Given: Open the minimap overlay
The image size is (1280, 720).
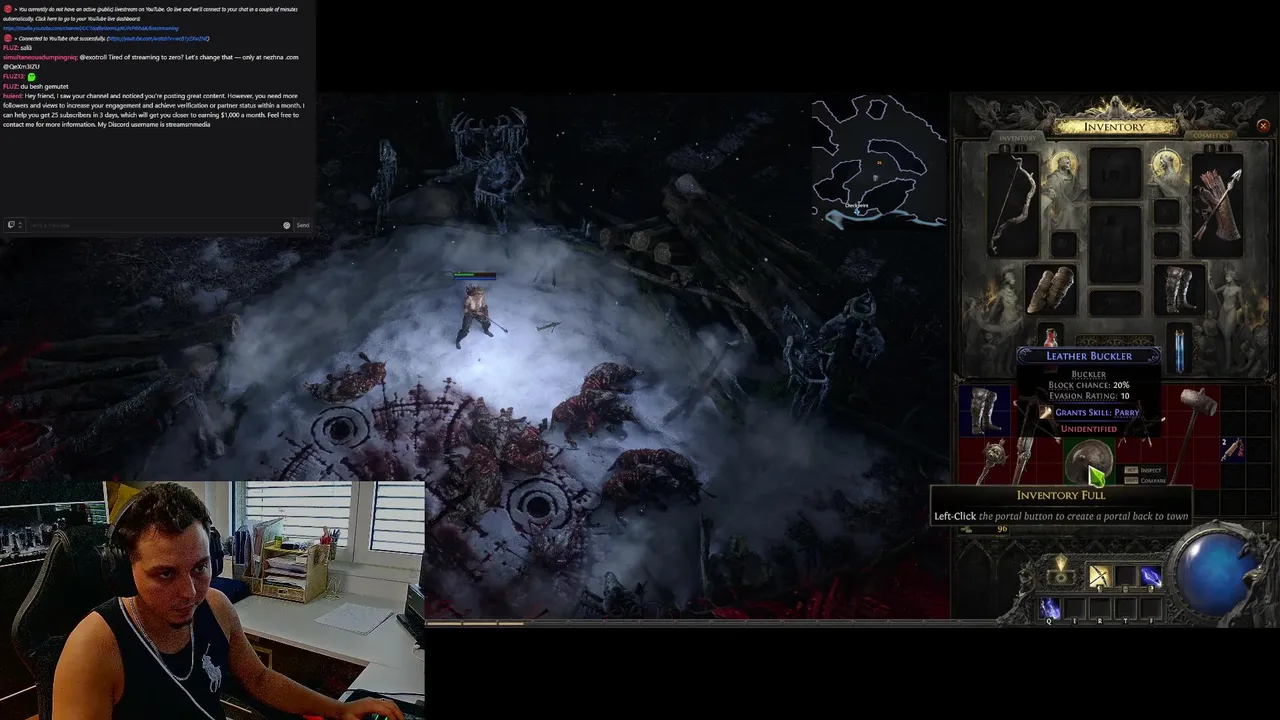Looking at the screenshot, I should (x=877, y=163).
